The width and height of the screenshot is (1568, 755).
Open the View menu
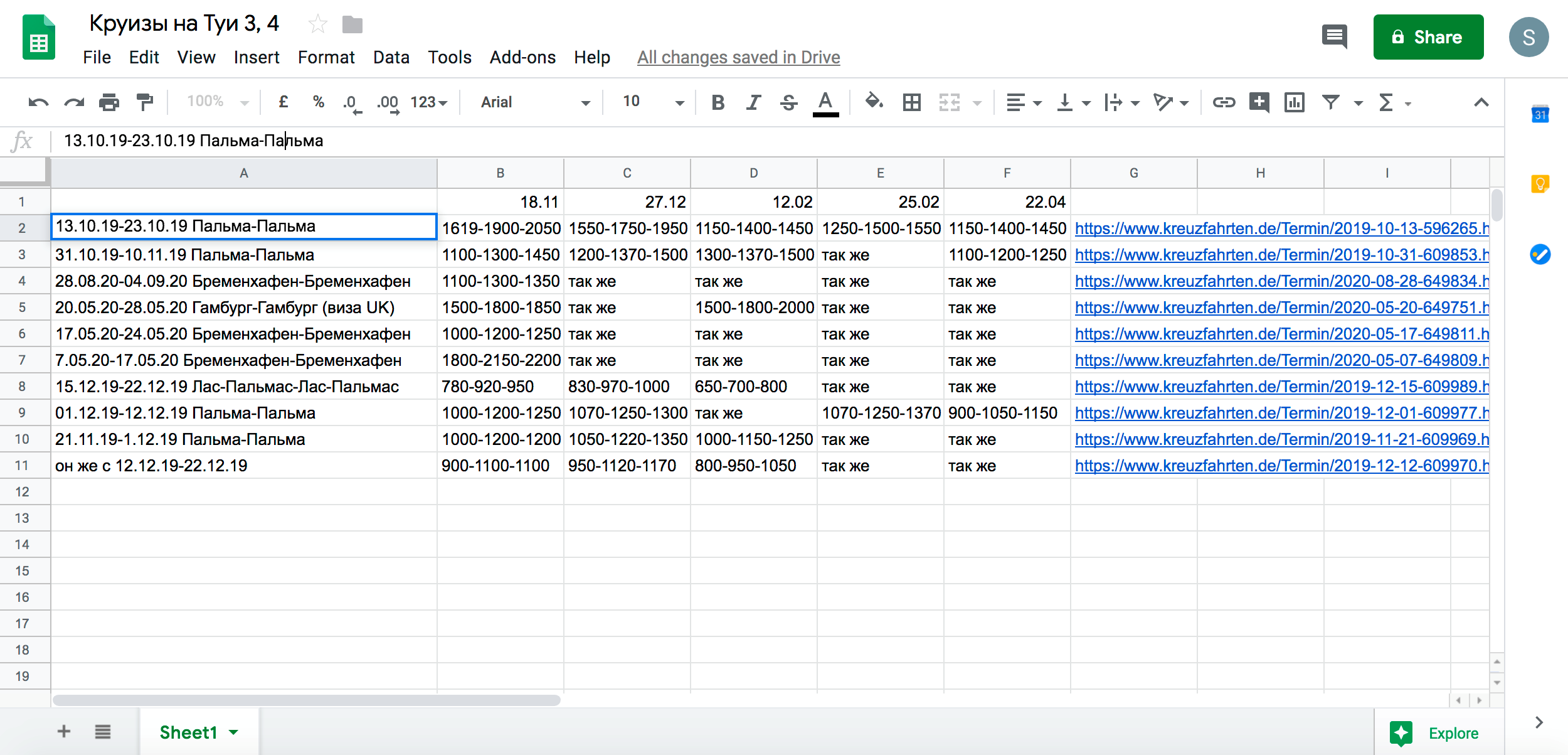[x=196, y=57]
